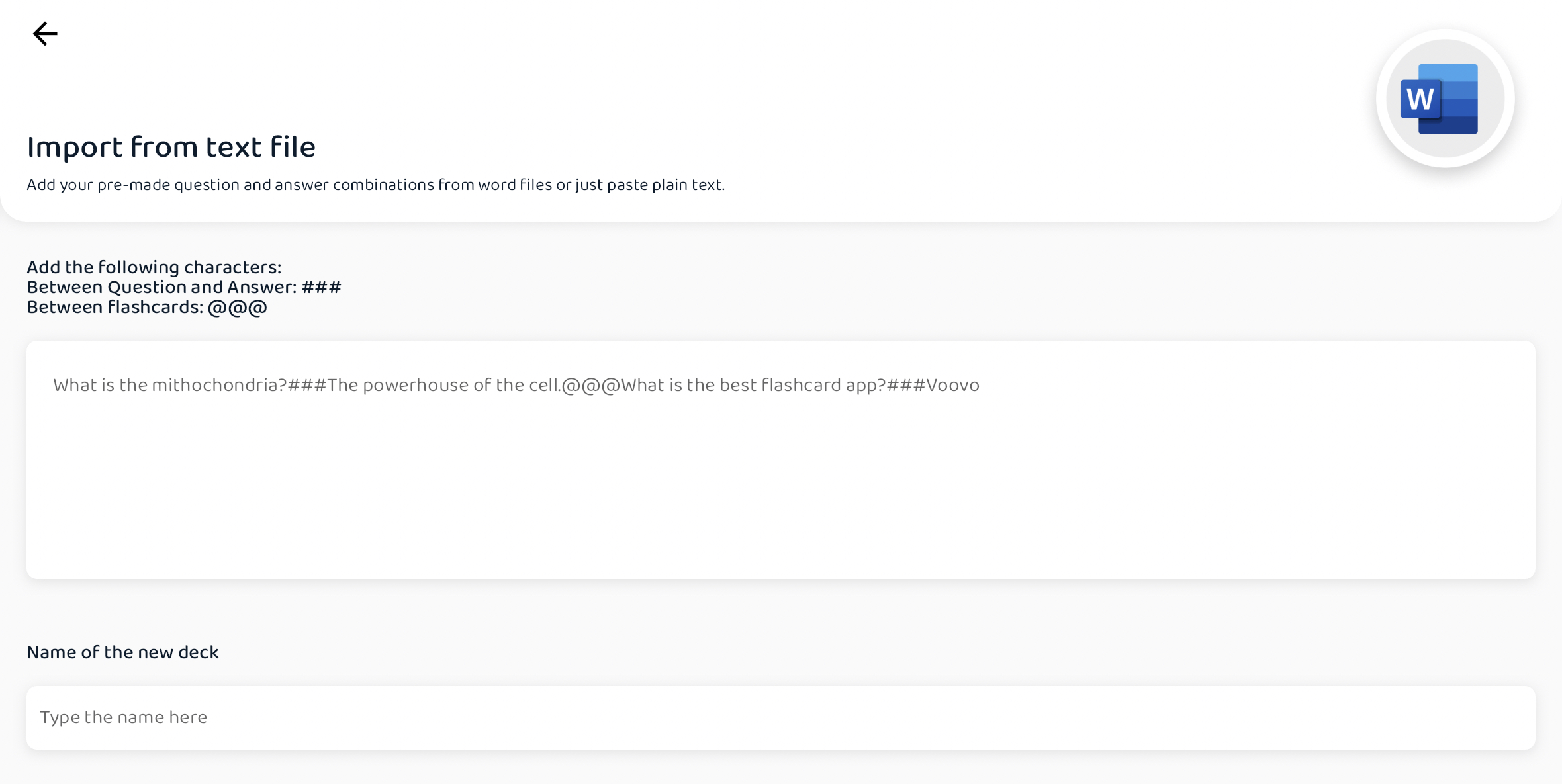Screen dimensions: 1562x784
Task: Click the '@@@' separator symbols in the instructions
Action: (x=238, y=308)
